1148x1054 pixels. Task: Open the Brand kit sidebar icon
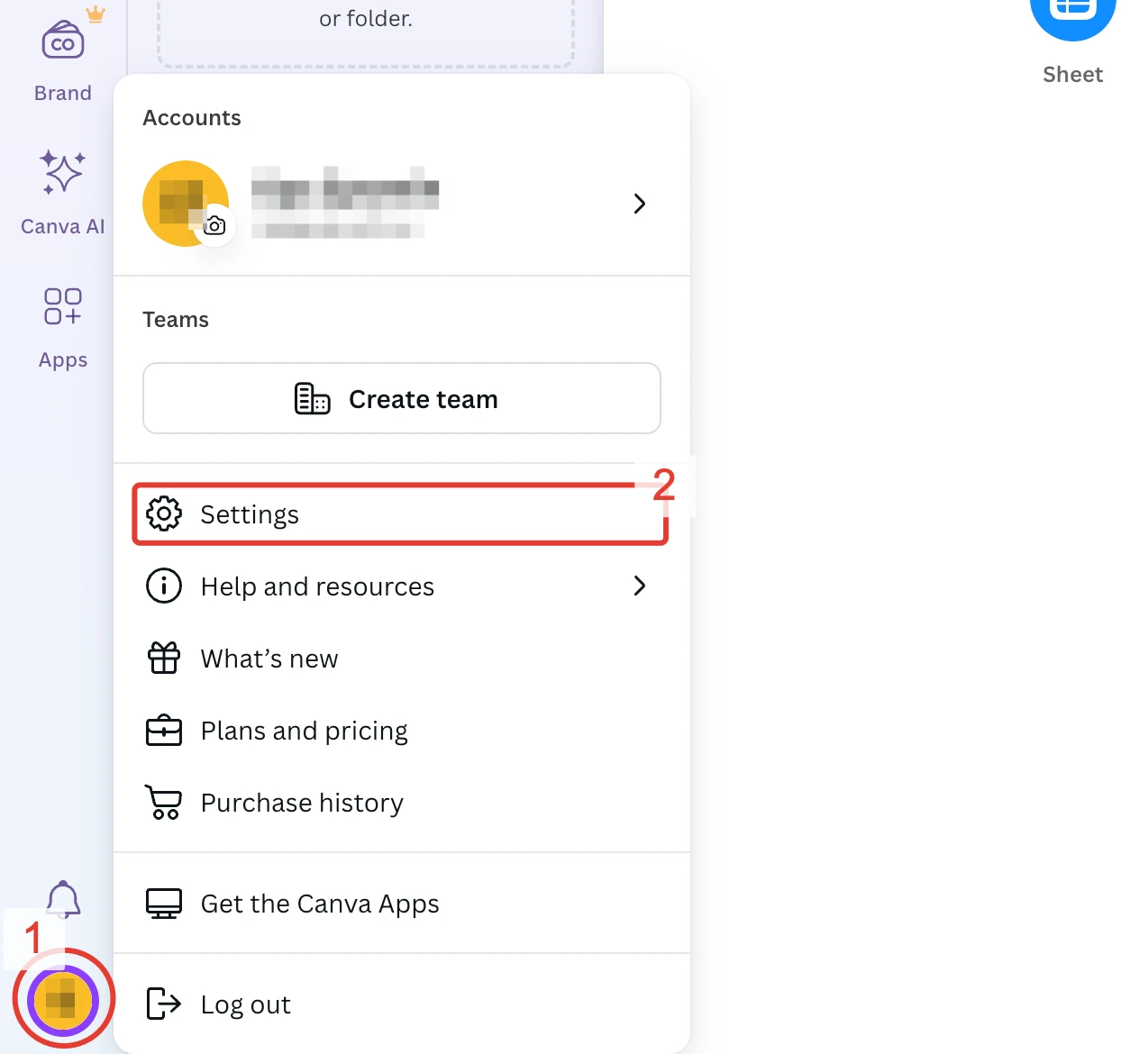tap(63, 42)
